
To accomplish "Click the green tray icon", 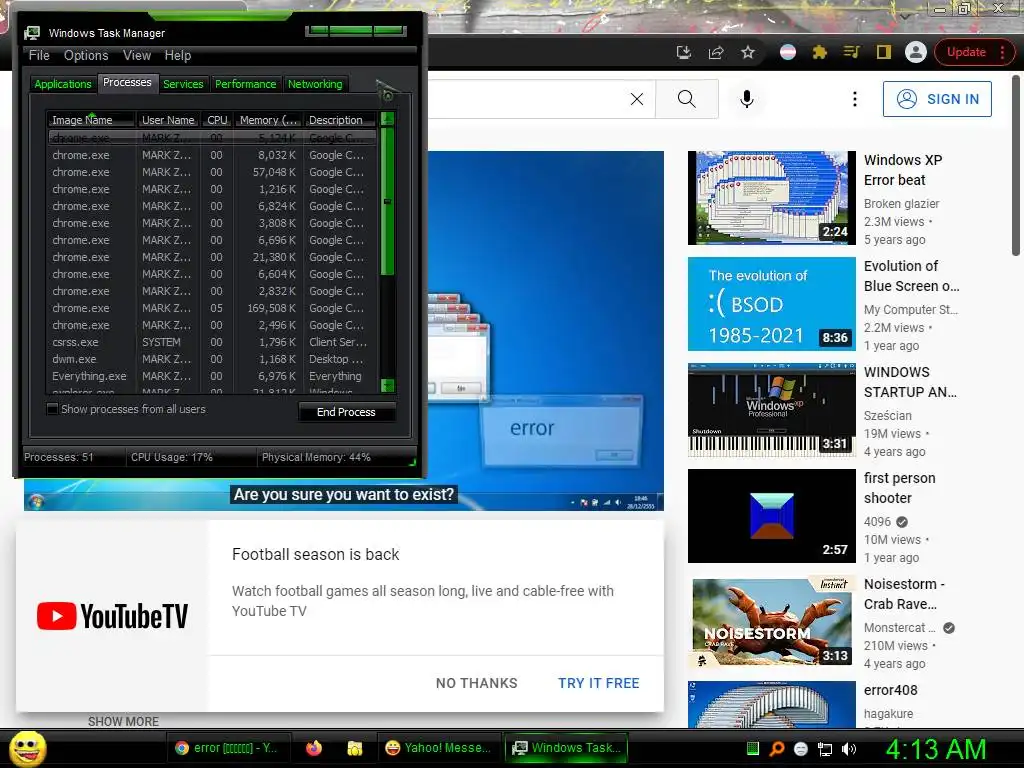I will tap(752, 749).
